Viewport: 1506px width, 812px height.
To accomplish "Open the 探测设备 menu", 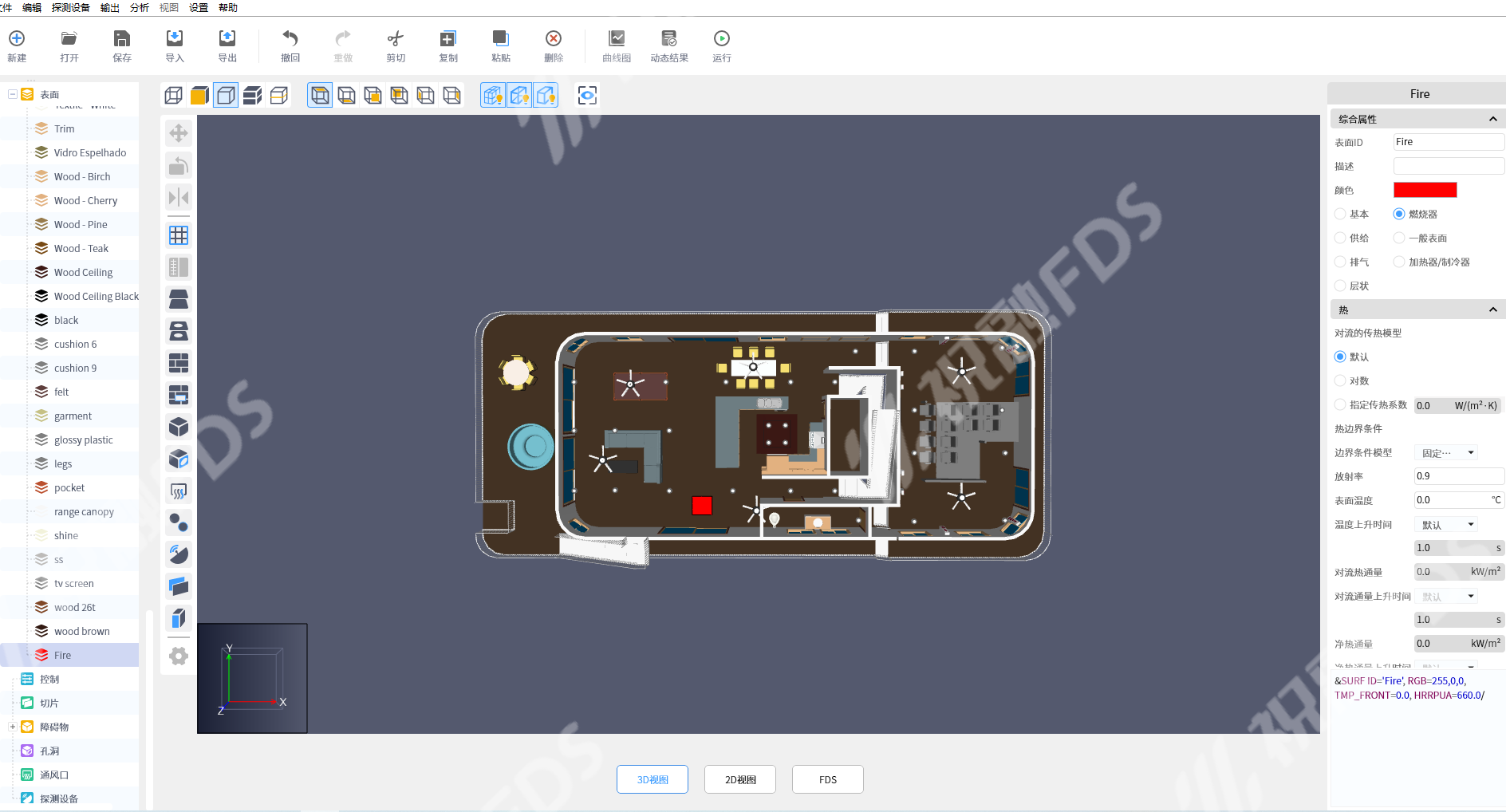I will click(x=71, y=7).
